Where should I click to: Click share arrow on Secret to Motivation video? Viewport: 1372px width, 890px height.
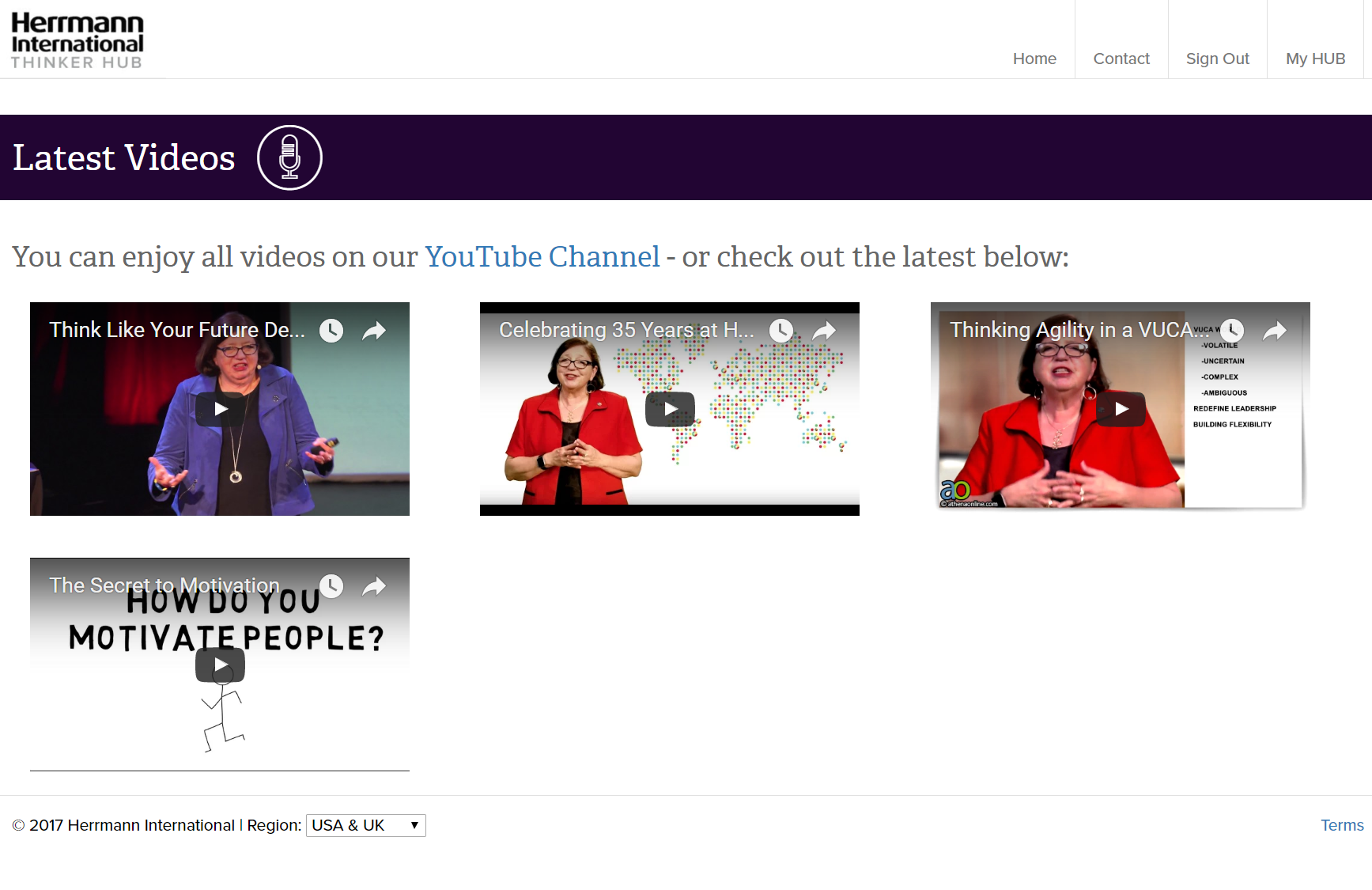click(x=374, y=586)
